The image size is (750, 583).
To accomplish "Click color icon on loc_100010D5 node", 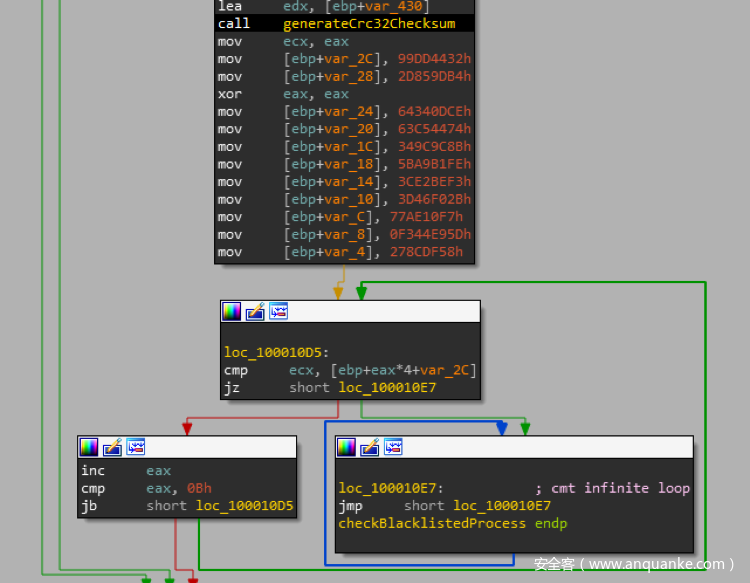I will [232, 312].
